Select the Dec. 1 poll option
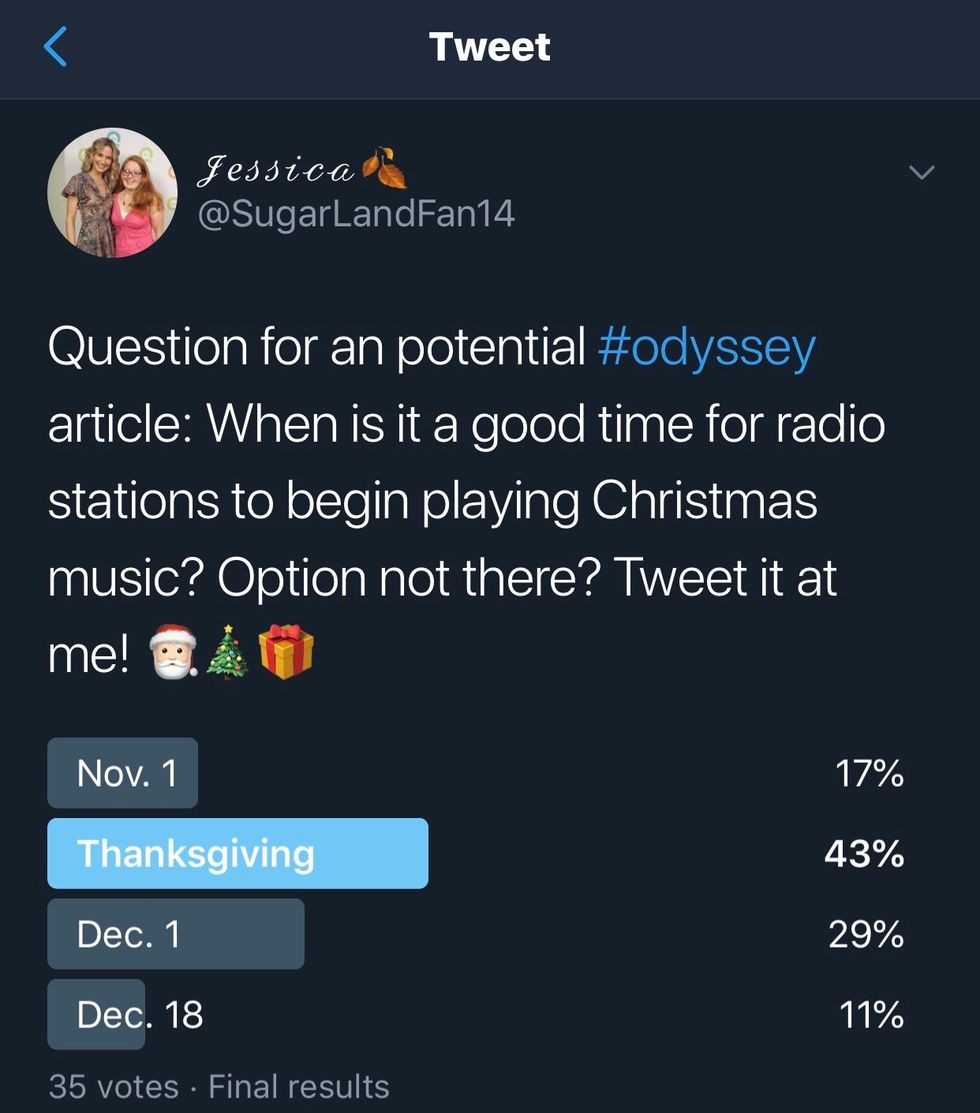 (175, 934)
